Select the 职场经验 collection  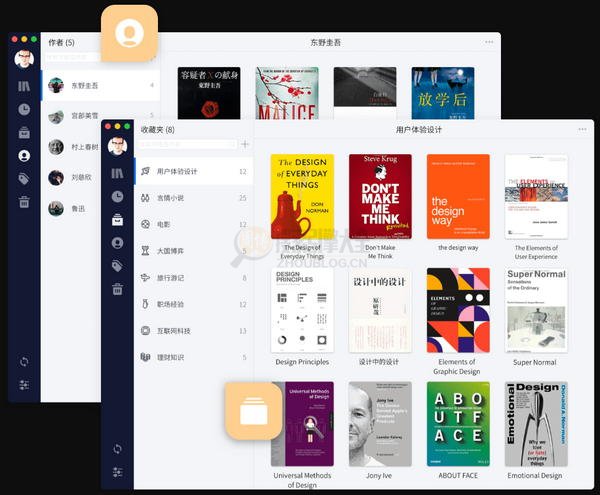194,304
